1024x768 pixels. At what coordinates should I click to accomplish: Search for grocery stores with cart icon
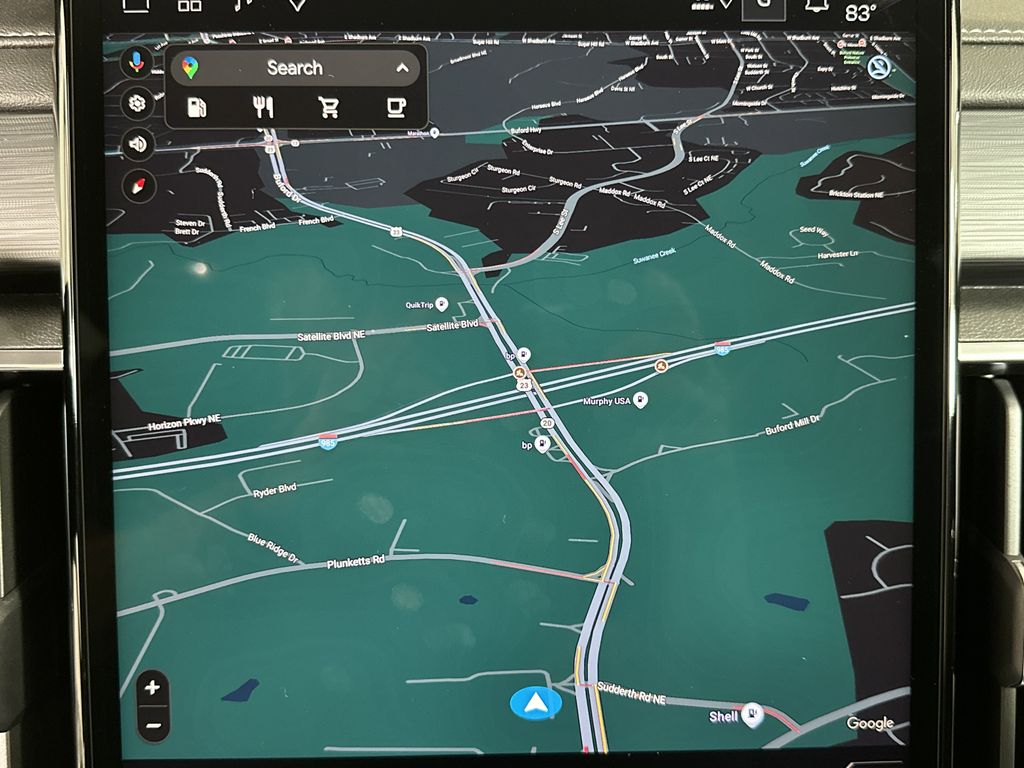pos(329,107)
